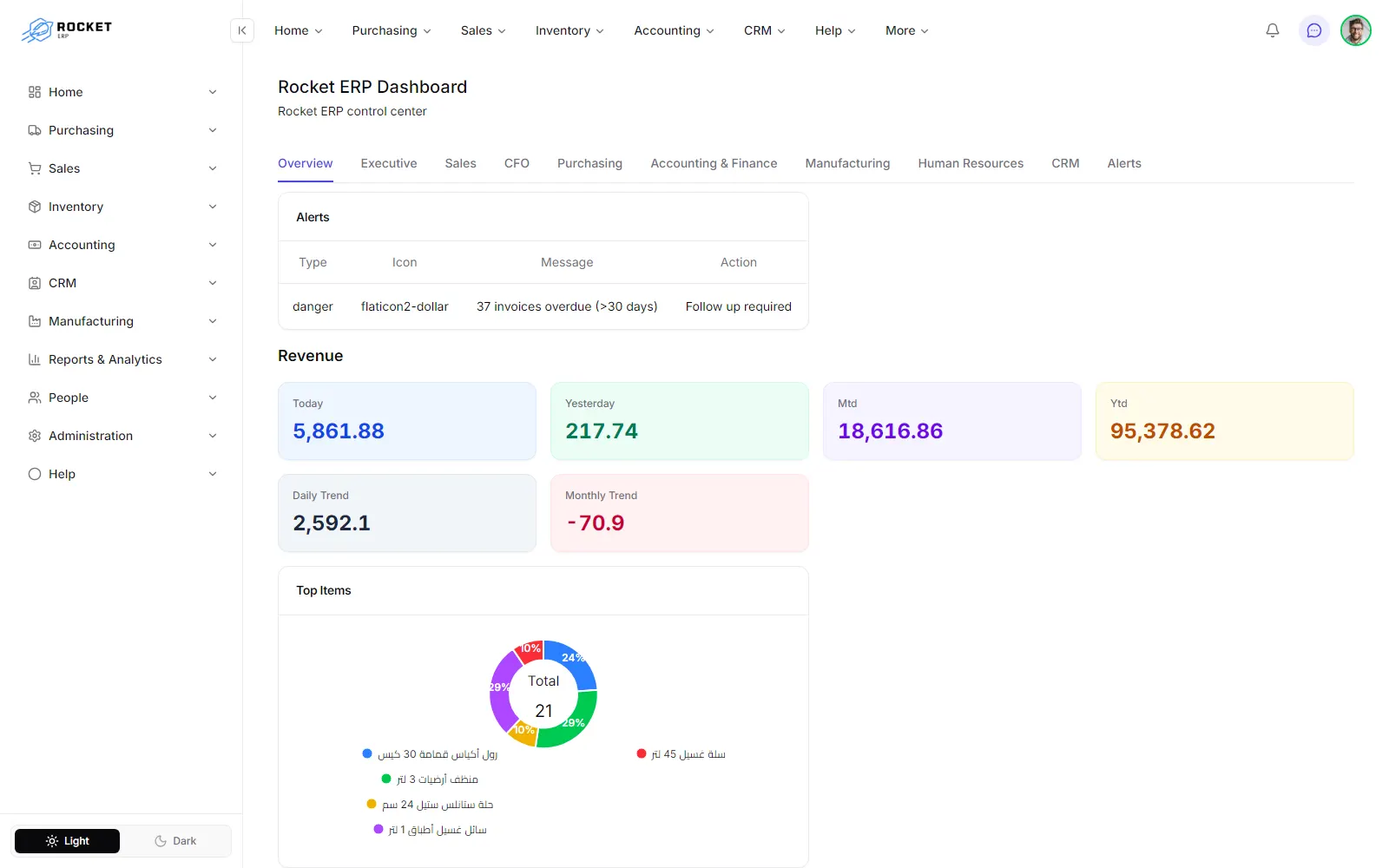This screenshot has height=868, width=1389.
Task: Click the CRM contact icon in sidebar
Action: [35, 283]
